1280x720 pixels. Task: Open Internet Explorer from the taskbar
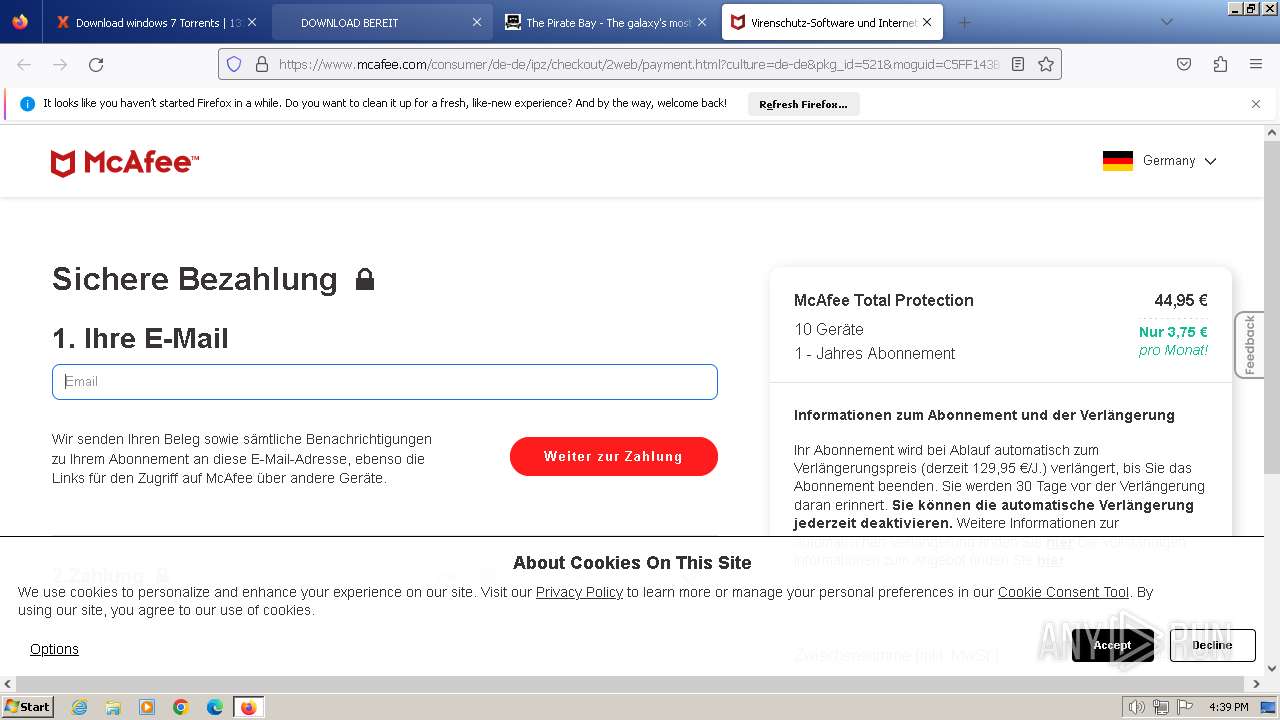pyautogui.click(x=79, y=707)
